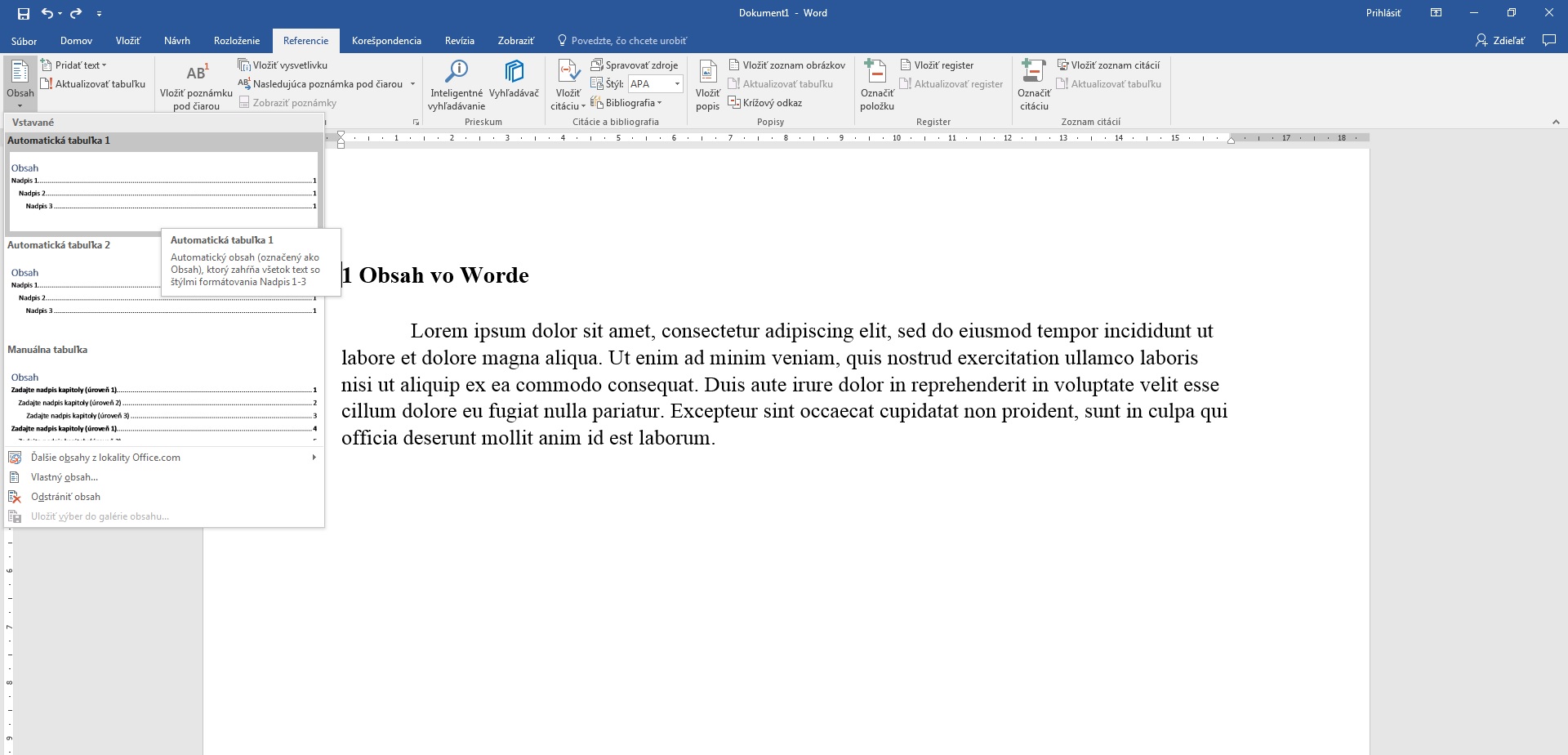Image resolution: width=1568 pixels, height=755 pixels.
Task: Click Vložiť register
Action: pos(937,65)
